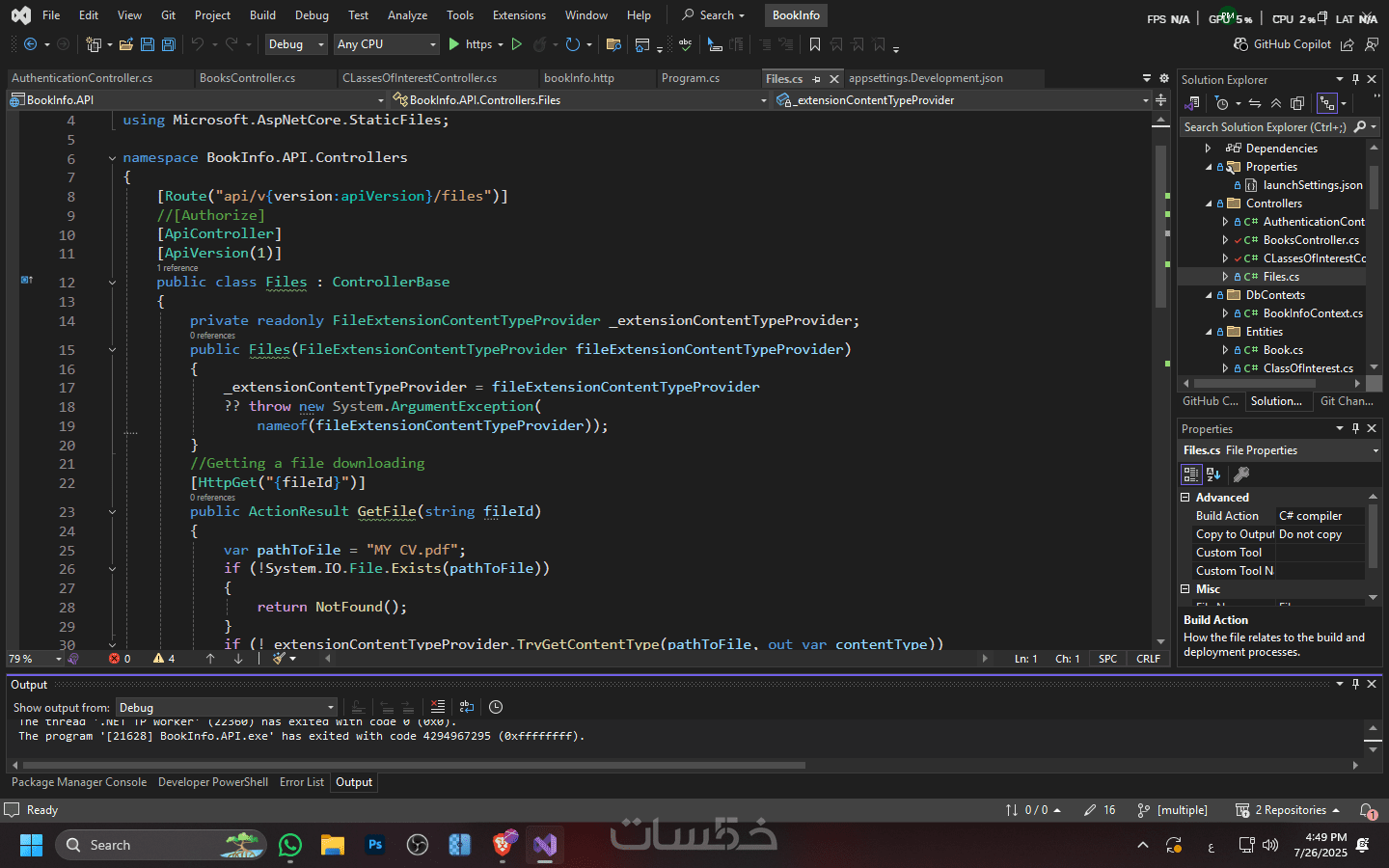Click the code cleanup broom icon

(279, 659)
